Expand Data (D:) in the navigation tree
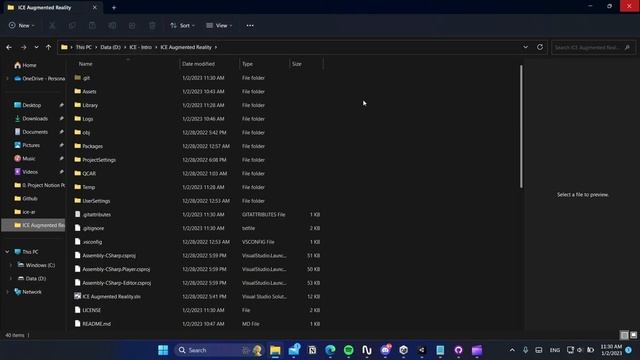This screenshot has width=640, height=360. coord(11,279)
